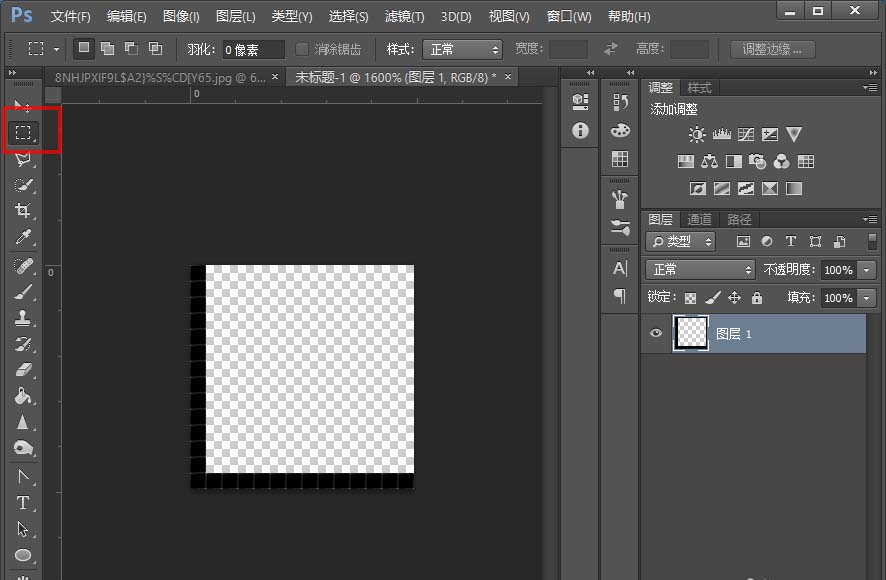
Task: Select the Rectangular Marquee tool
Action: pos(24,132)
